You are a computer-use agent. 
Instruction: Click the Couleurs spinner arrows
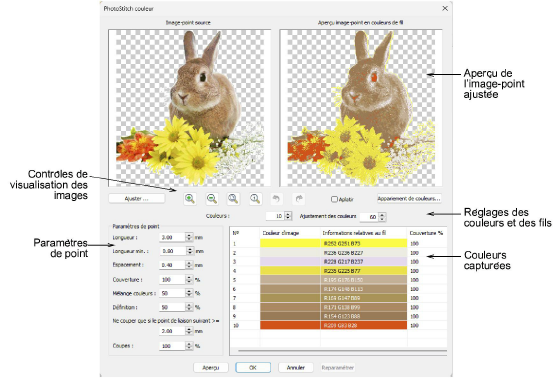tap(288, 216)
